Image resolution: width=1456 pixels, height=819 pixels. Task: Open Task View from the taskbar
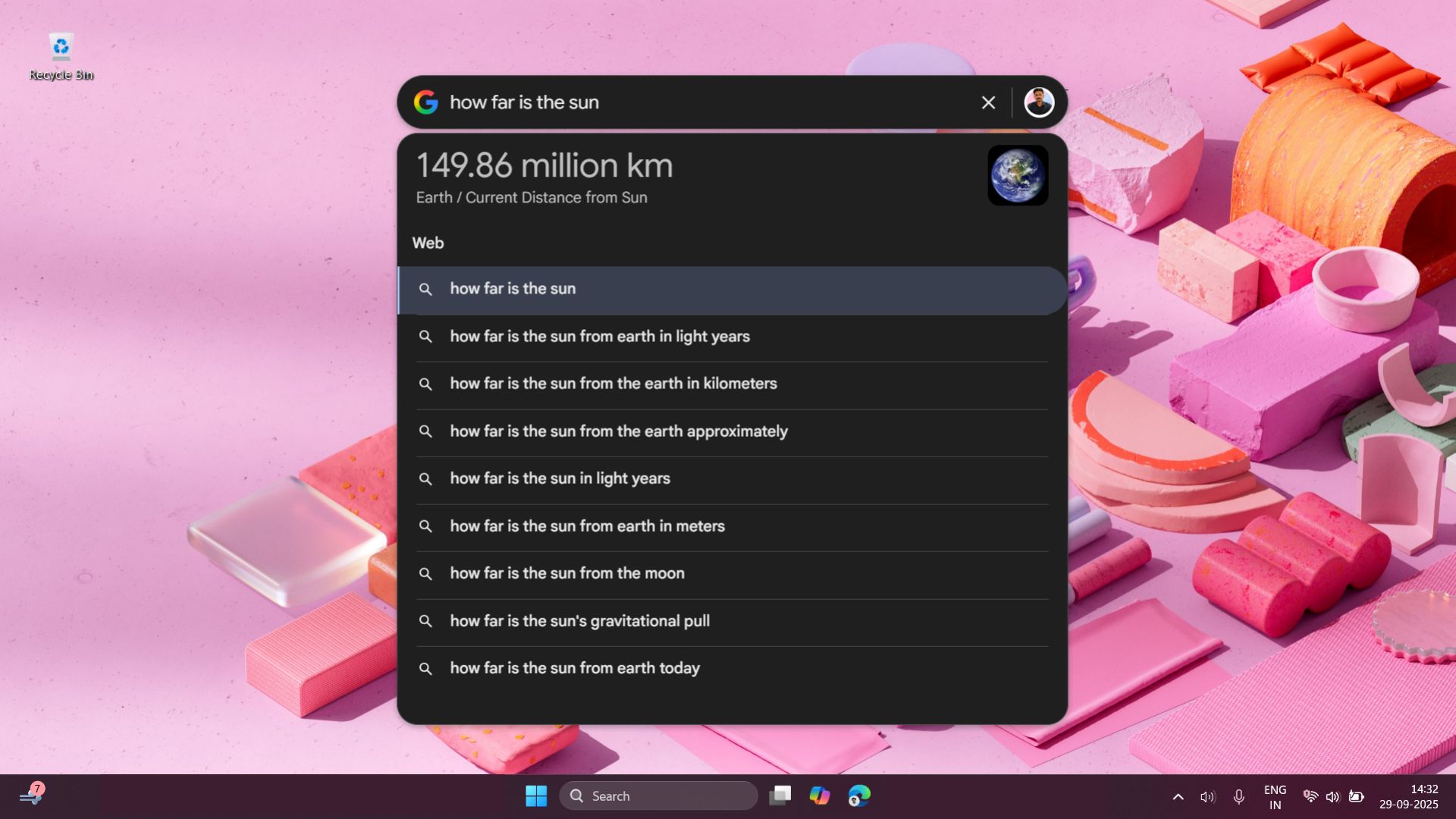pyautogui.click(x=781, y=795)
